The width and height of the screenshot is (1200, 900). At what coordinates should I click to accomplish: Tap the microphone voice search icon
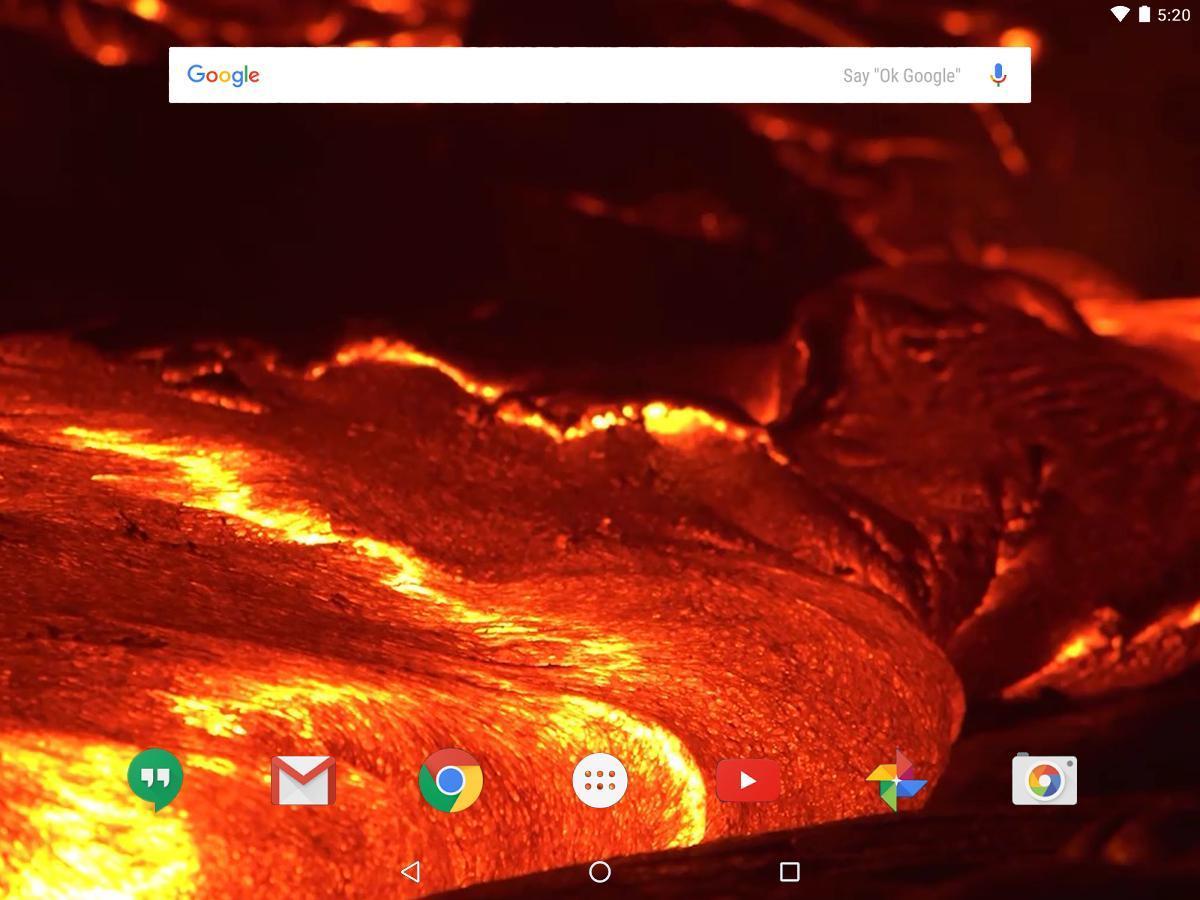(997, 75)
